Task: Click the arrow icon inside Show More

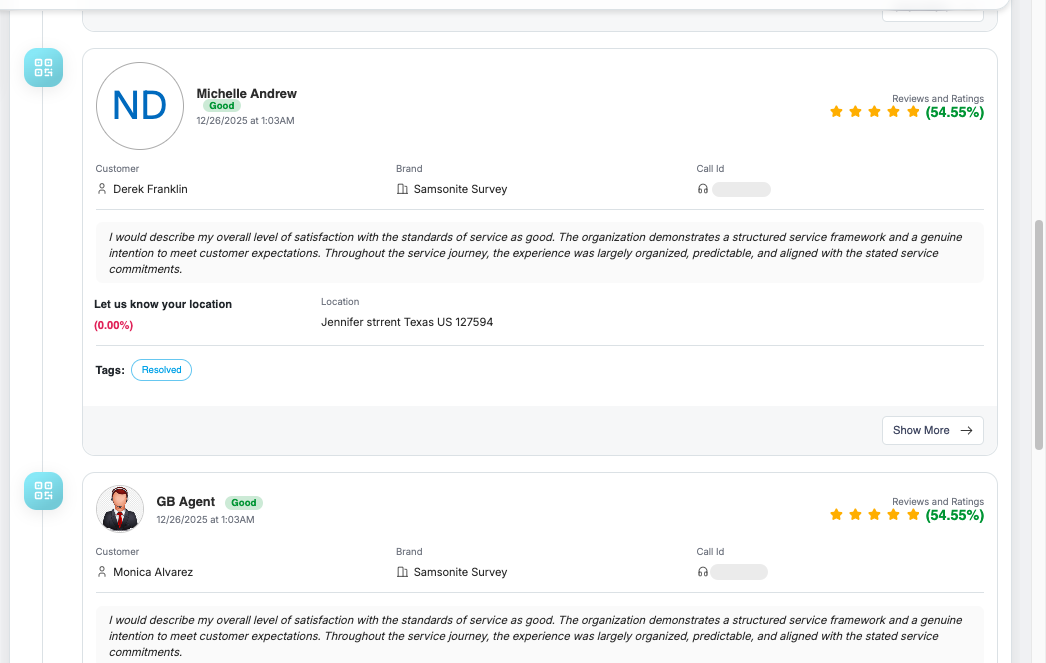Action: click(966, 430)
